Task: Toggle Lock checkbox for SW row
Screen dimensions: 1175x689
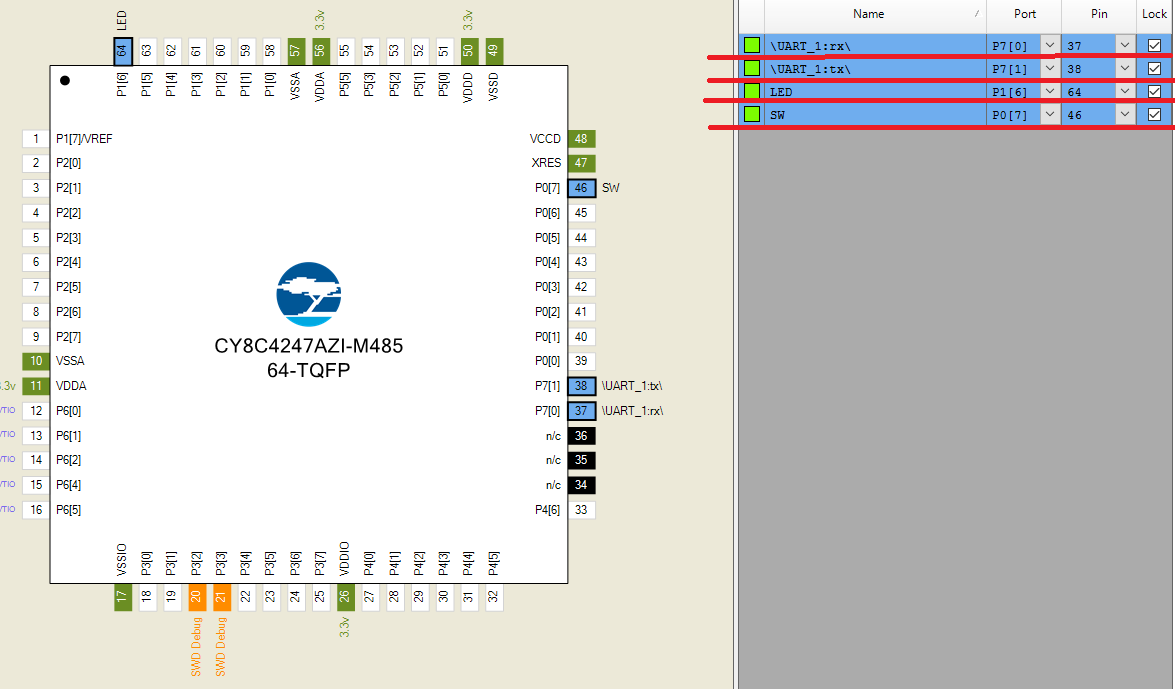Action: click(x=1154, y=115)
